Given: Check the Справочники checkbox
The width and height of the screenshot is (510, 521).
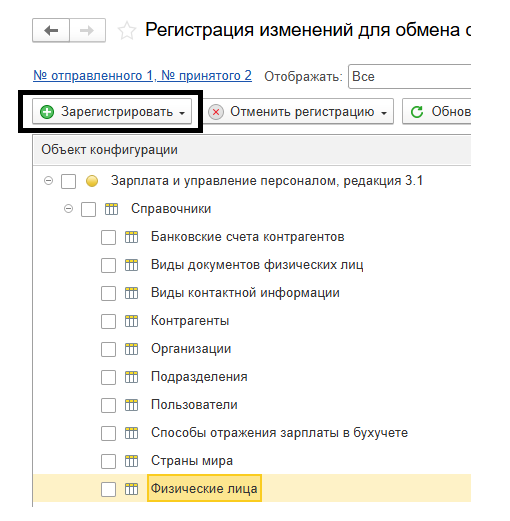Looking at the screenshot, I should click(88, 210).
